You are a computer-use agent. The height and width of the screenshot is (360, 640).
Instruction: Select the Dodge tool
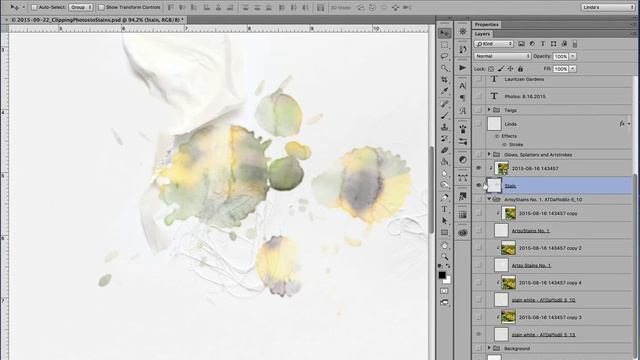pos(444,185)
